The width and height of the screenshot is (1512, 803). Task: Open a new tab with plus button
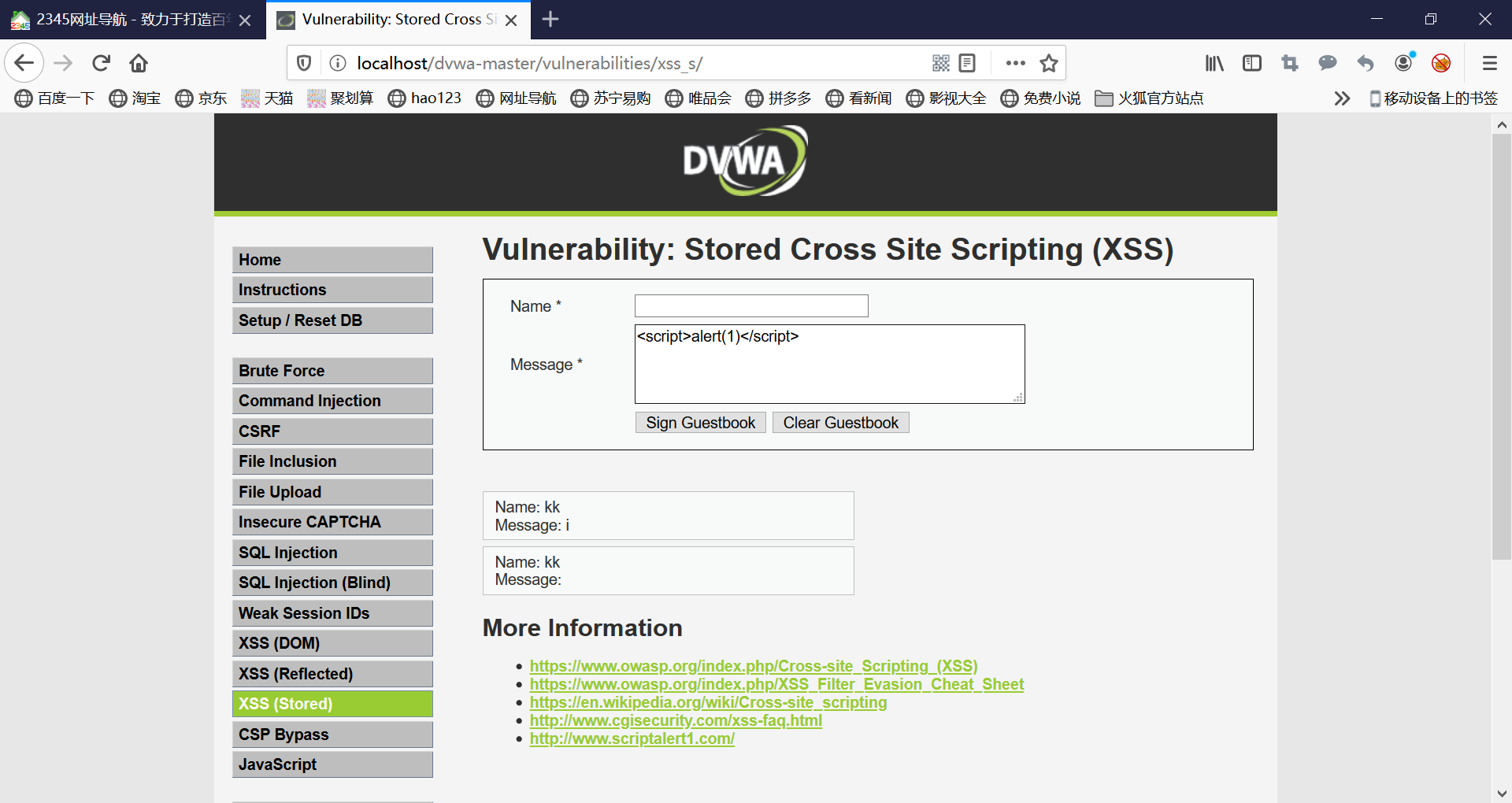[550, 19]
